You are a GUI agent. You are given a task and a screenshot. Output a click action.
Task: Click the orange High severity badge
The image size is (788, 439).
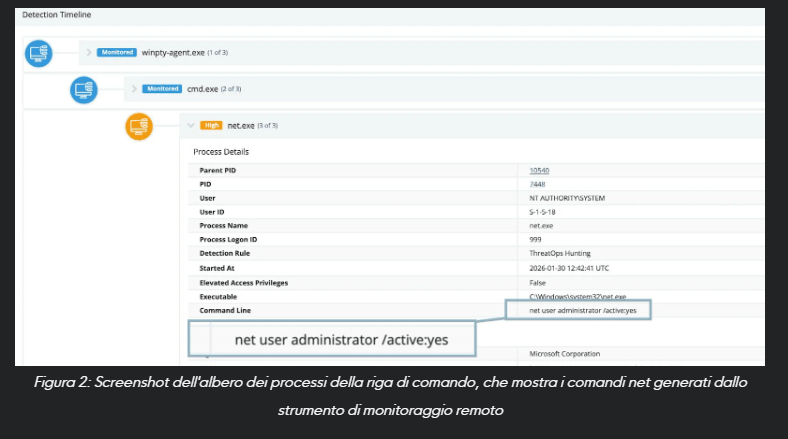click(x=211, y=126)
